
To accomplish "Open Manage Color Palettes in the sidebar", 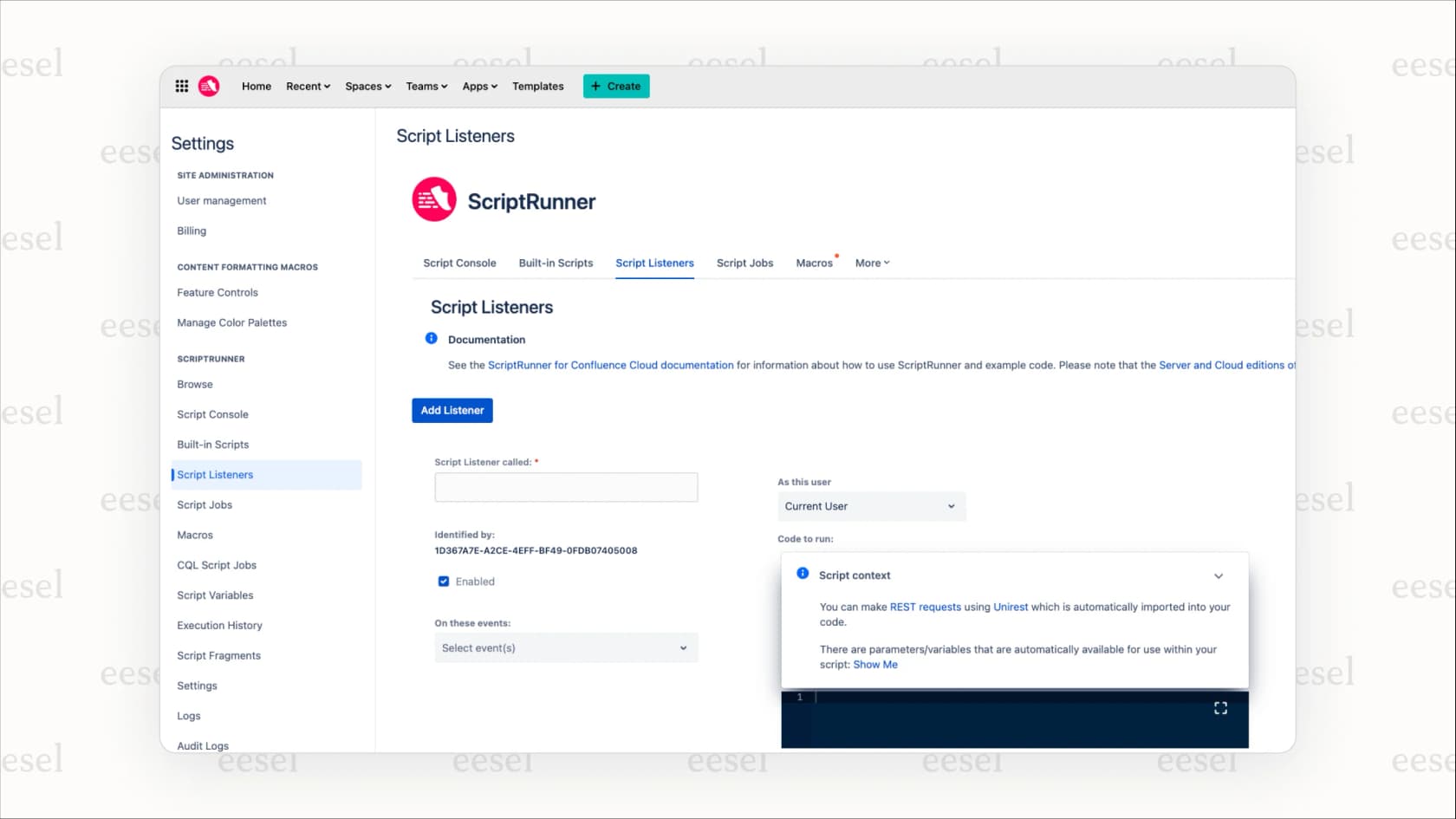I will tap(231, 323).
